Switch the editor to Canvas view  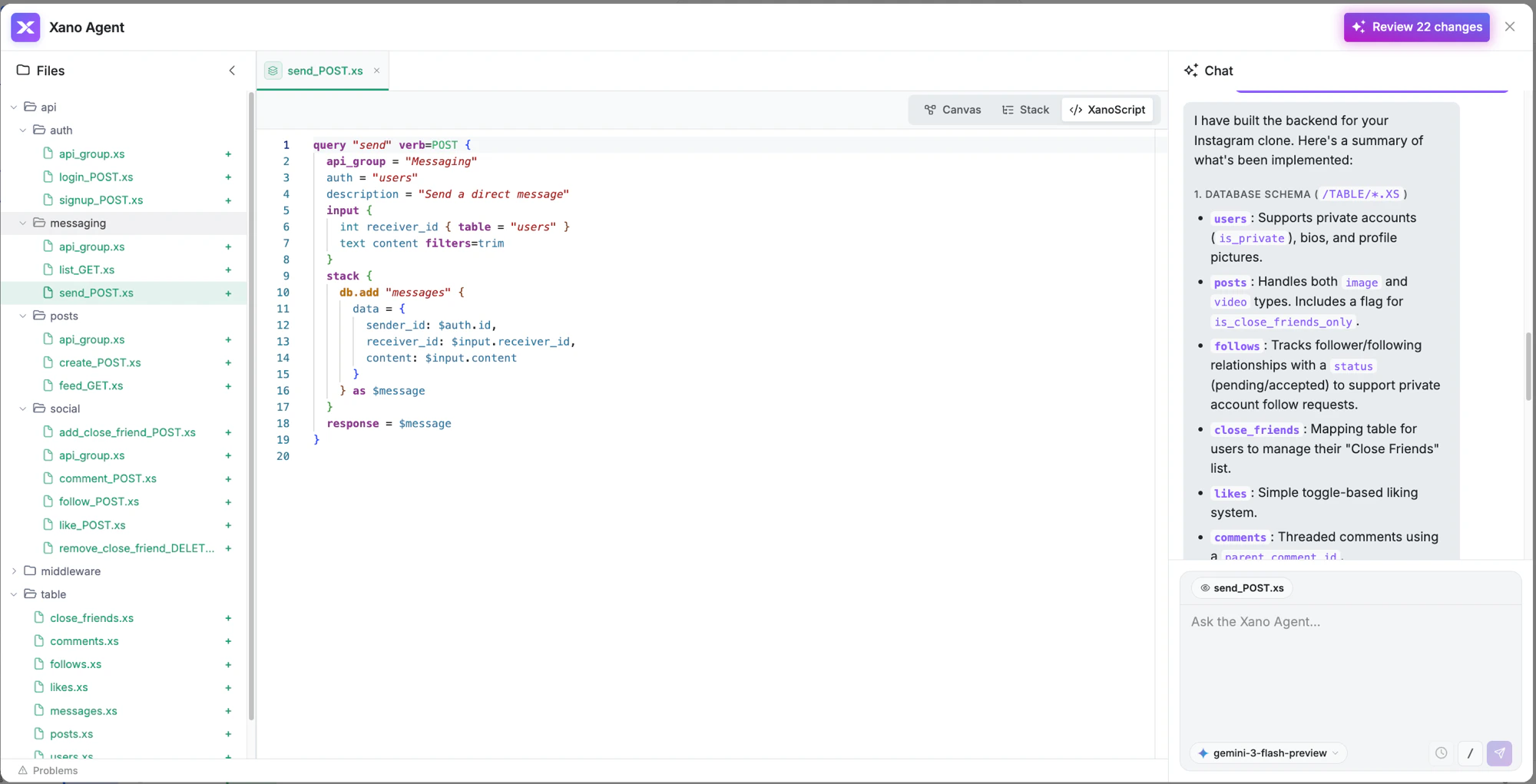point(952,109)
